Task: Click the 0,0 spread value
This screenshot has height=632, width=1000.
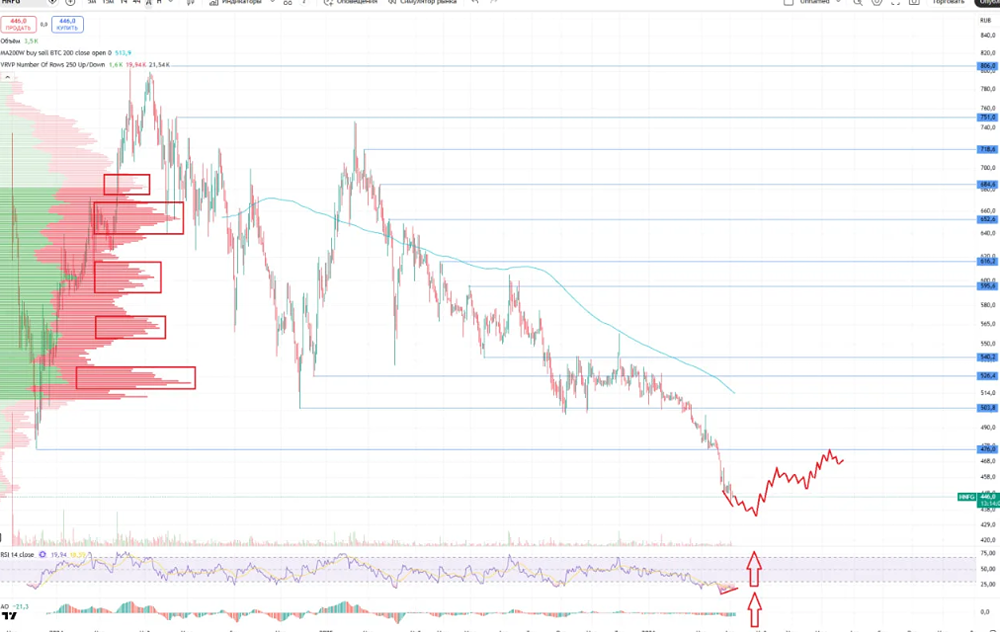Action: (x=44, y=24)
